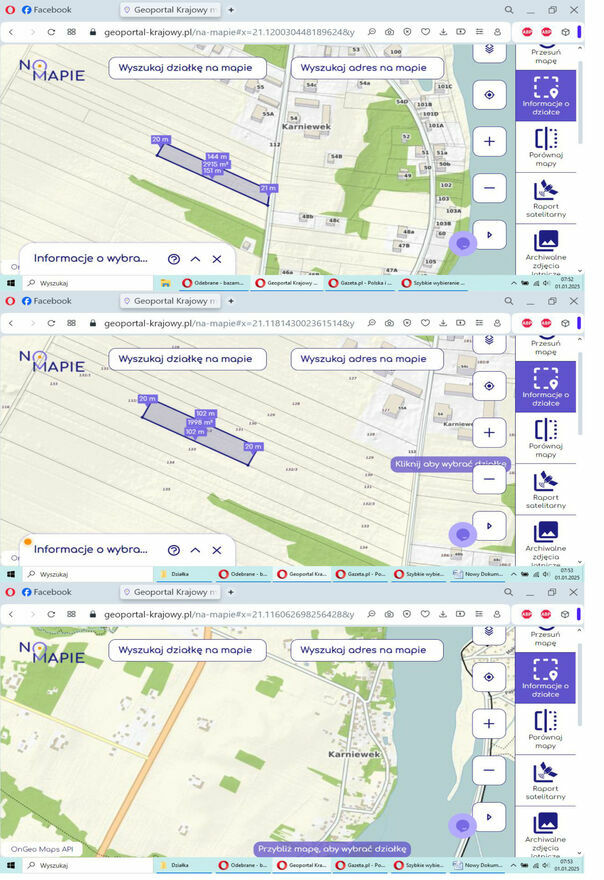Click 'Wyszukaj adres na mapie' in middle map
Image resolution: width=604 pixels, height=880 pixels.
(363, 358)
